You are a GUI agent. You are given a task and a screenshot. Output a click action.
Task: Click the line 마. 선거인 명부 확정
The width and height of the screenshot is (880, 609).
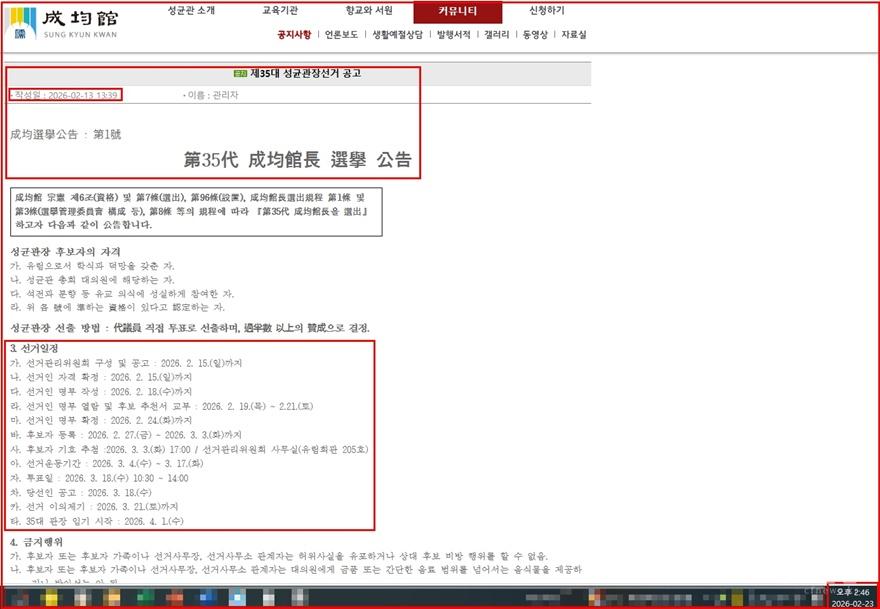(102, 420)
